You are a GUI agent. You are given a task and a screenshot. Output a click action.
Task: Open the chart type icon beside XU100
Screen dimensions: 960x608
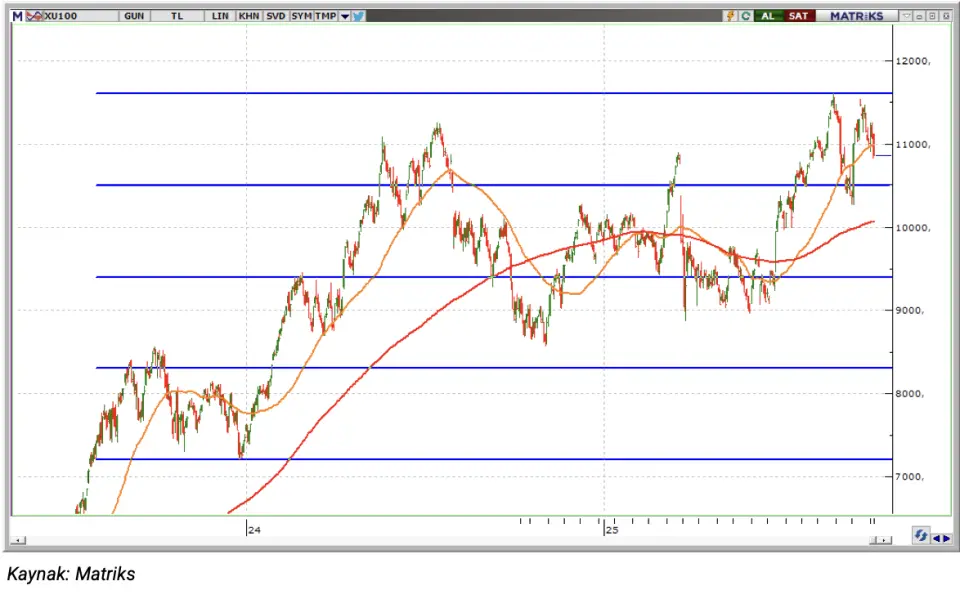(33, 17)
